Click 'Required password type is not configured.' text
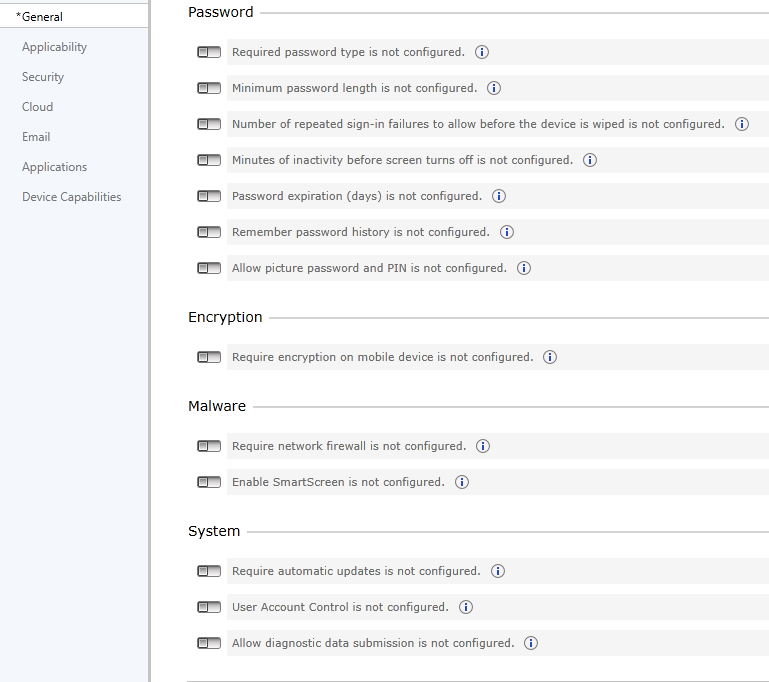The width and height of the screenshot is (769, 682). click(x=348, y=52)
